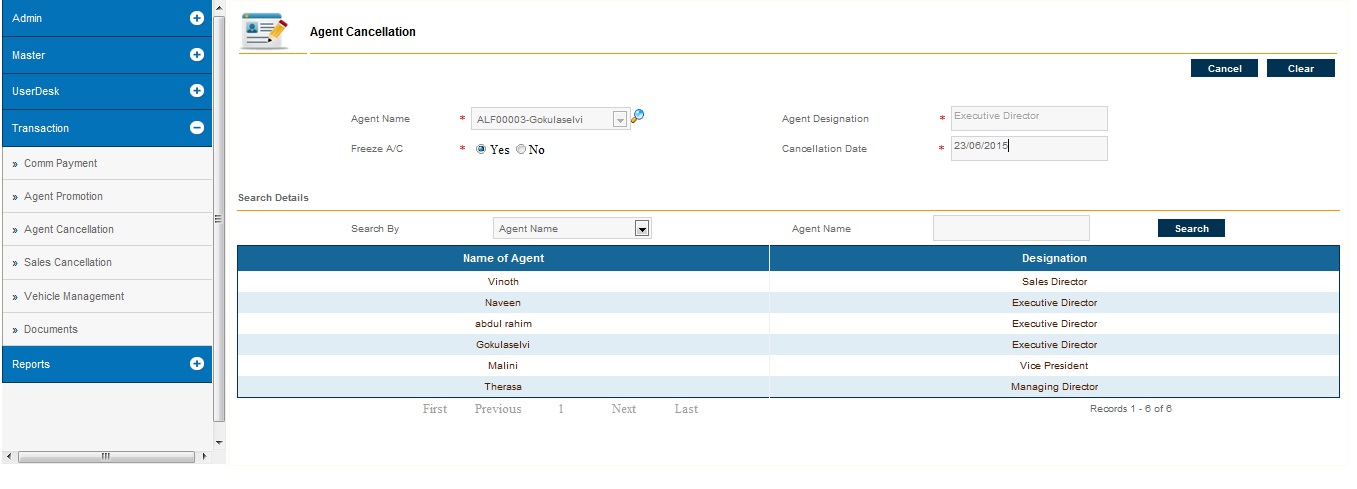Click the Search button
The height and width of the screenshot is (489, 1357).
(1191, 229)
